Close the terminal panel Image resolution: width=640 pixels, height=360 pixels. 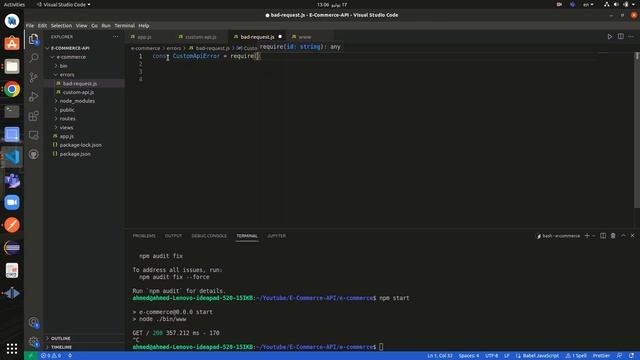(633, 236)
